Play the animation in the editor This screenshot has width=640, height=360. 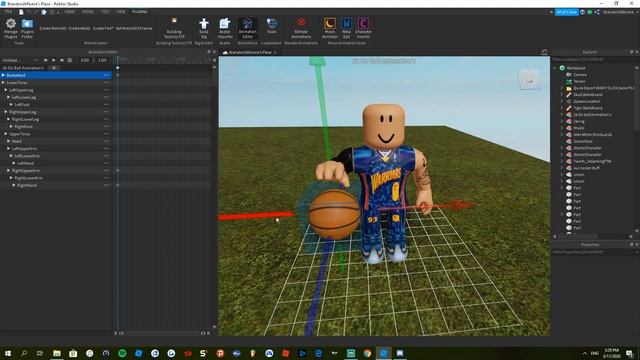point(53,60)
